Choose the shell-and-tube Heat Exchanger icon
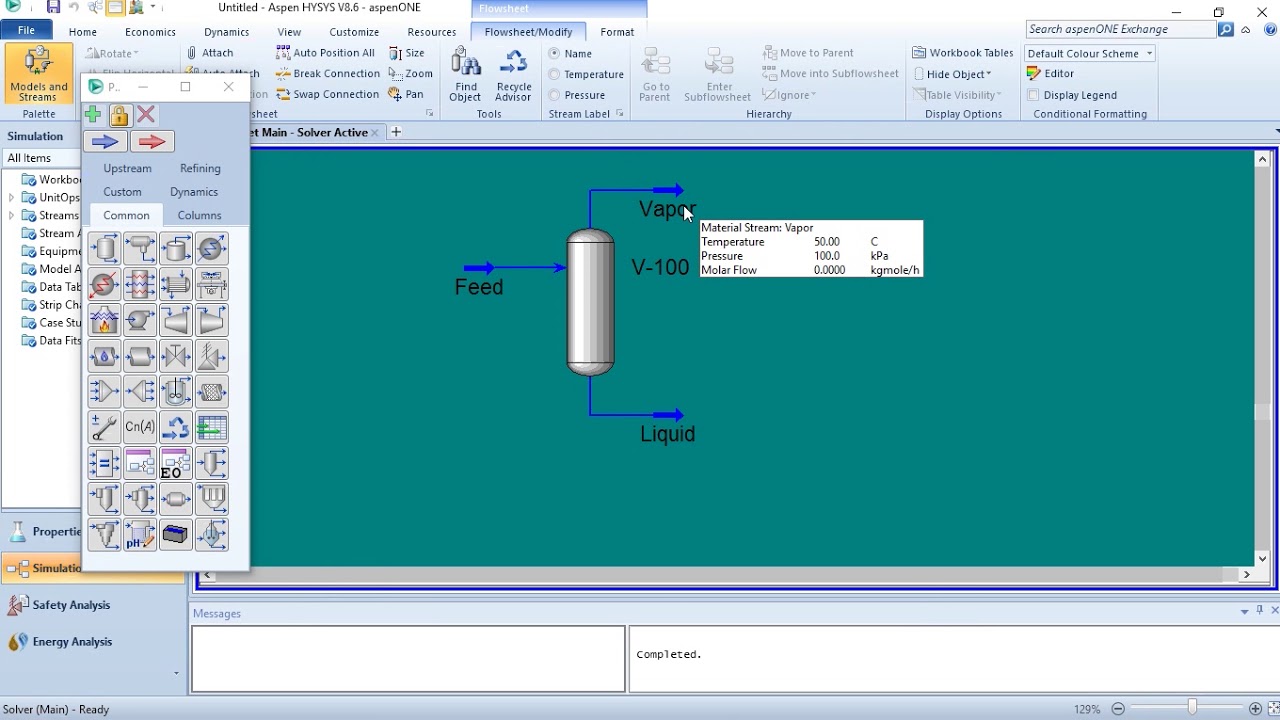 [176, 285]
